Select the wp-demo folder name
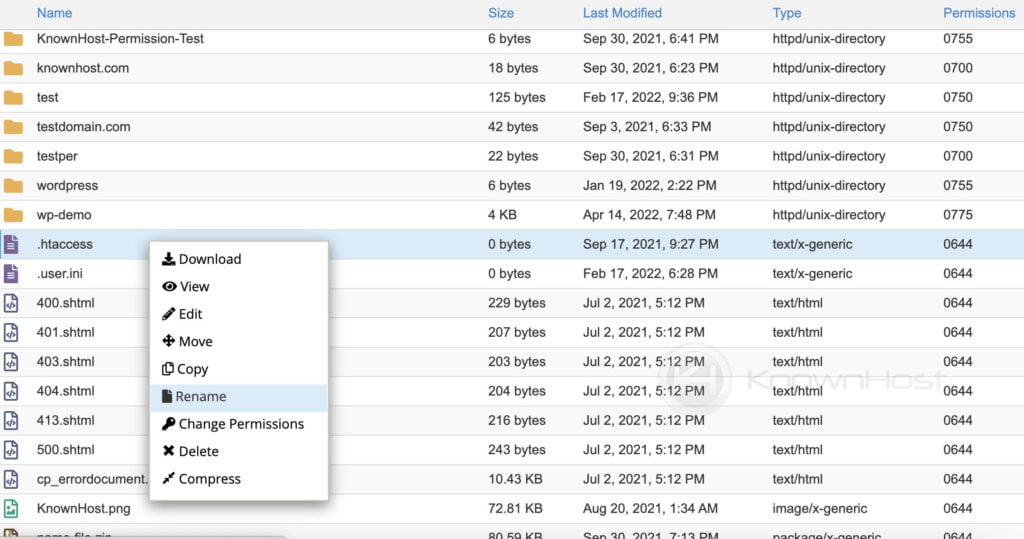Screen dimensions: 1024x539 64,215
